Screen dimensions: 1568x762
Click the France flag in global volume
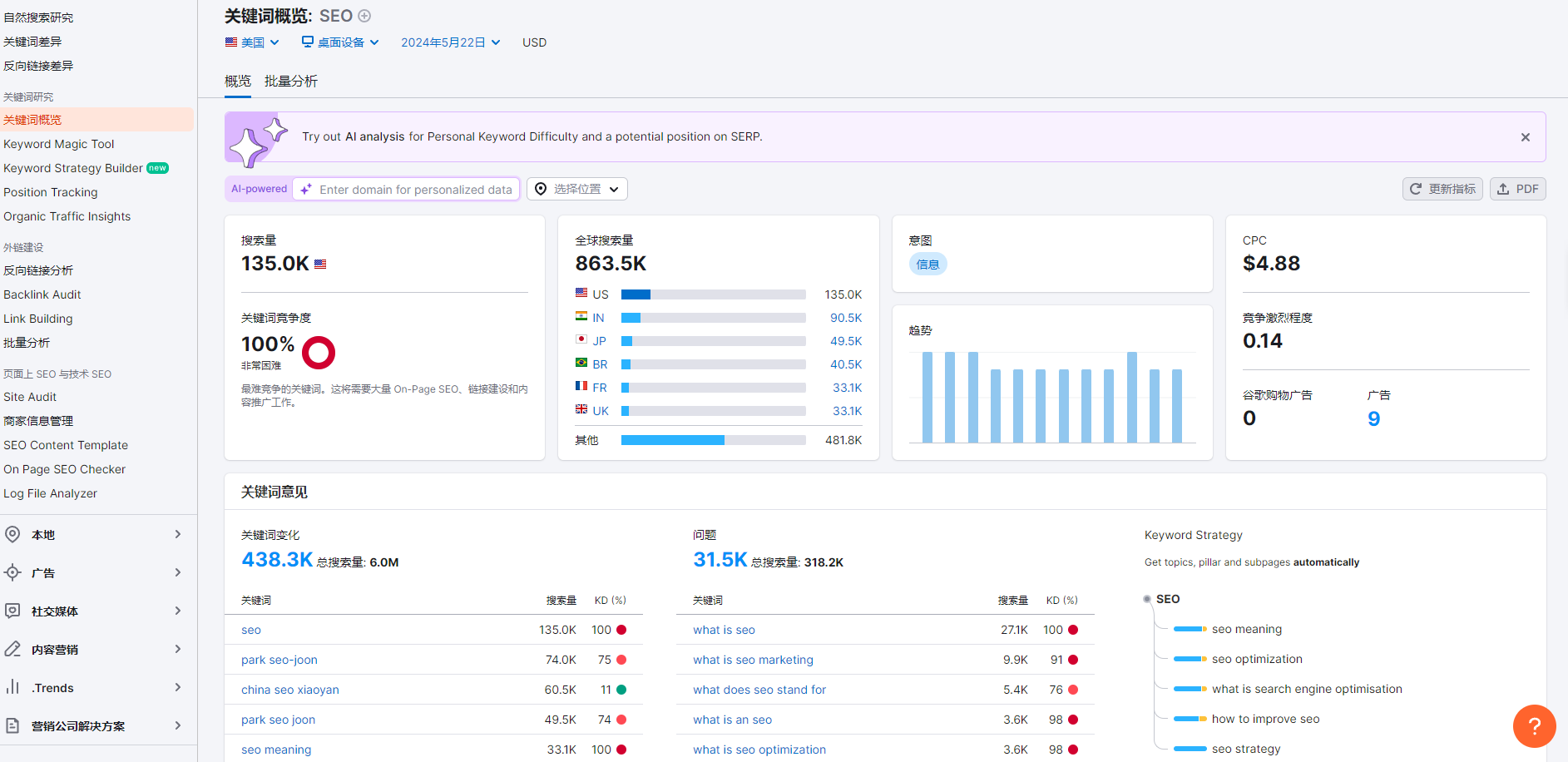click(581, 386)
